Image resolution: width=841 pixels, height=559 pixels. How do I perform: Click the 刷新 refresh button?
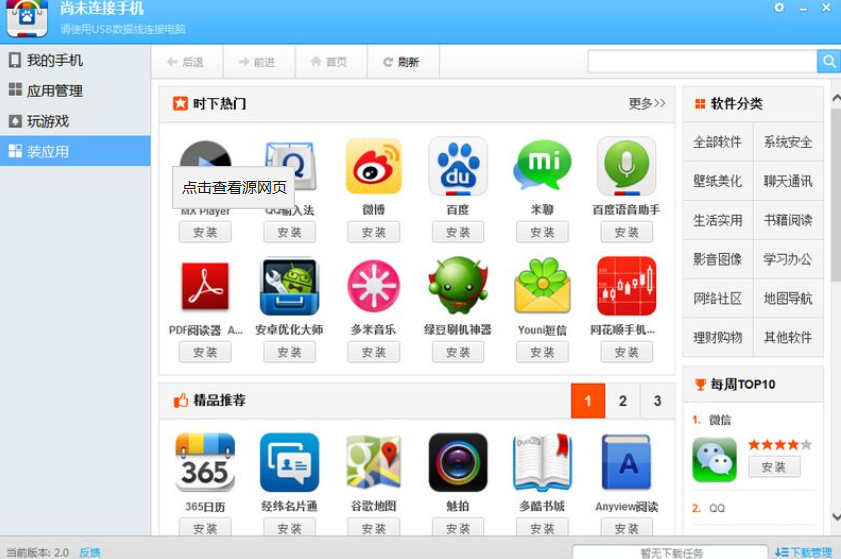403,62
